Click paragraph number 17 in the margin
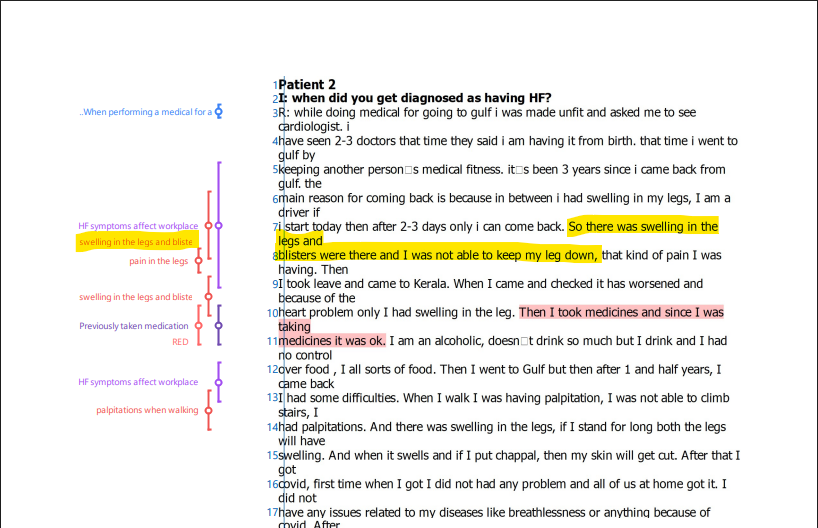This screenshot has width=818, height=528. [273, 513]
